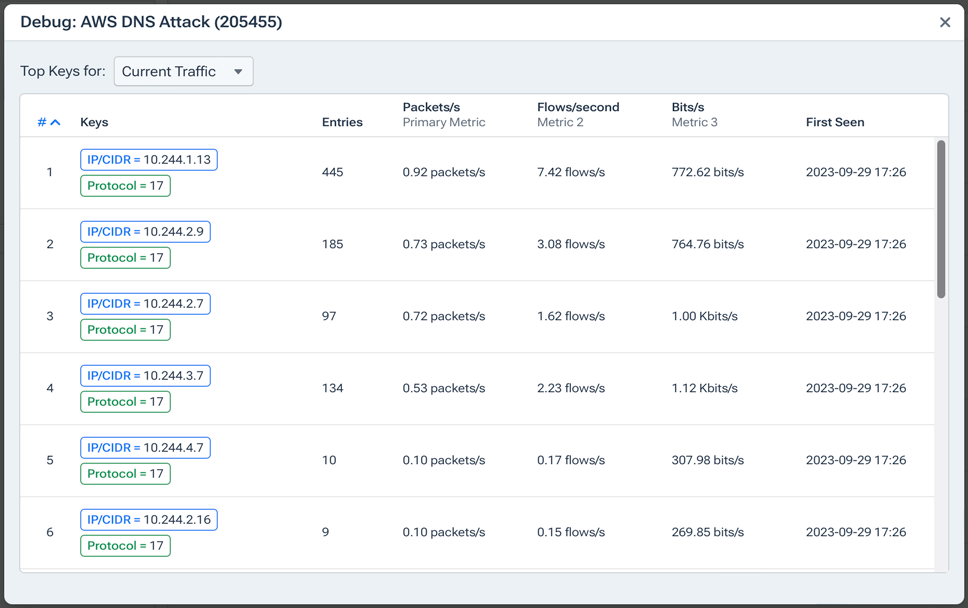This screenshot has height=608, width=968.
Task: Click the Keys column header
Action: tap(94, 122)
